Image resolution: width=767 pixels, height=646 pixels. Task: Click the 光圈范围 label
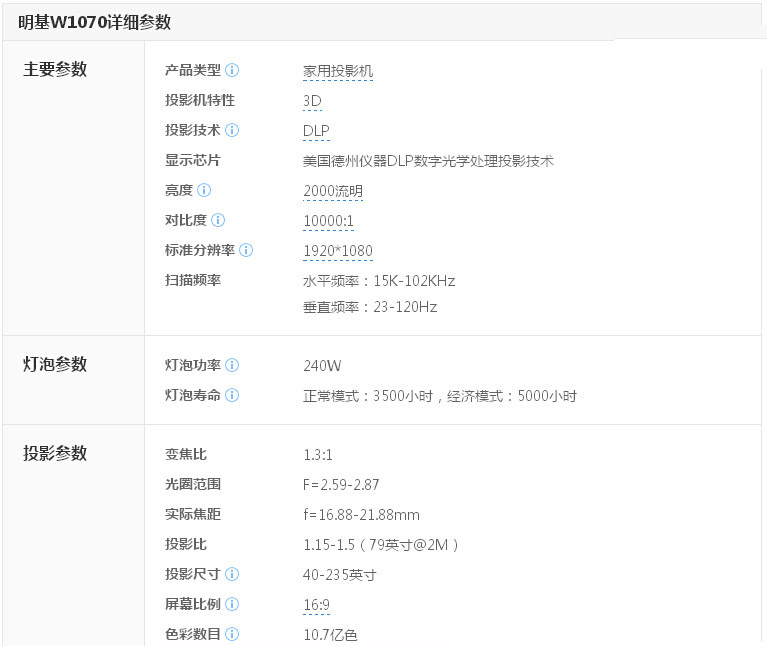[x=193, y=484]
